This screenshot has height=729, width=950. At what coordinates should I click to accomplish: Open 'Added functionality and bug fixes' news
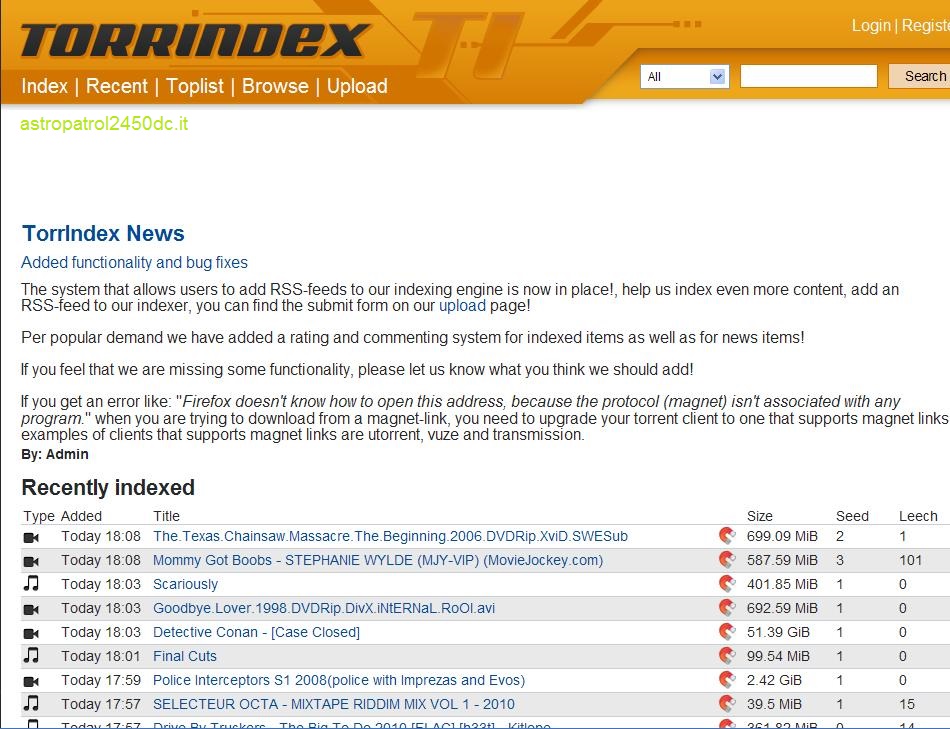[x=135, y=262]
